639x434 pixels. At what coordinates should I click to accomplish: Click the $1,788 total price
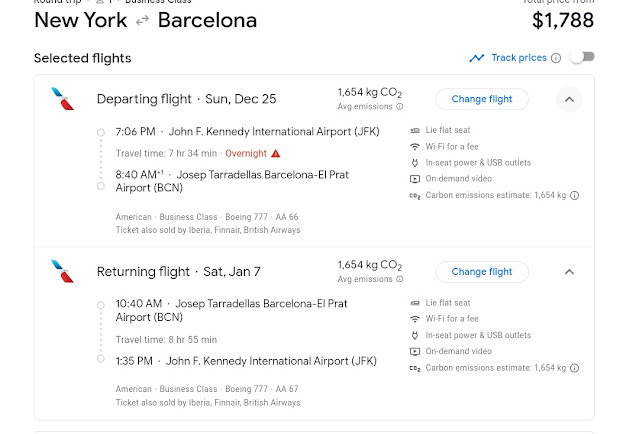[x=562, y=20]
